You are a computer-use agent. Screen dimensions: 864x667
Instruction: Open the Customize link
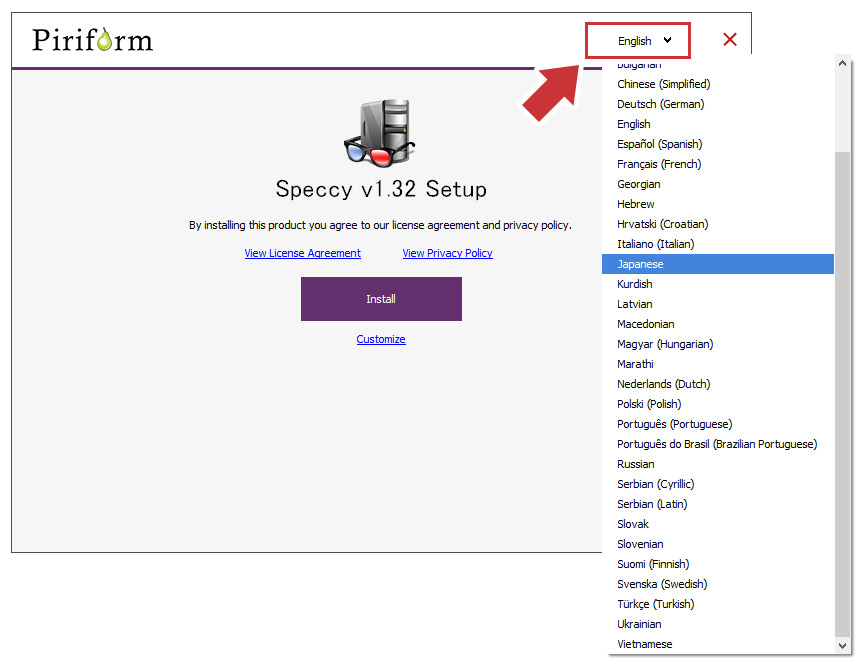pos(381,339)
